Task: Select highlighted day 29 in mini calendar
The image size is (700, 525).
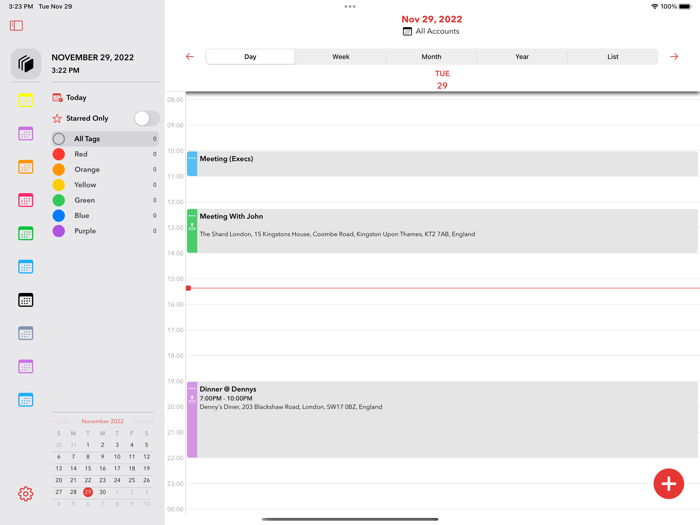Action: pyautogui.click(x=88, y=492)
